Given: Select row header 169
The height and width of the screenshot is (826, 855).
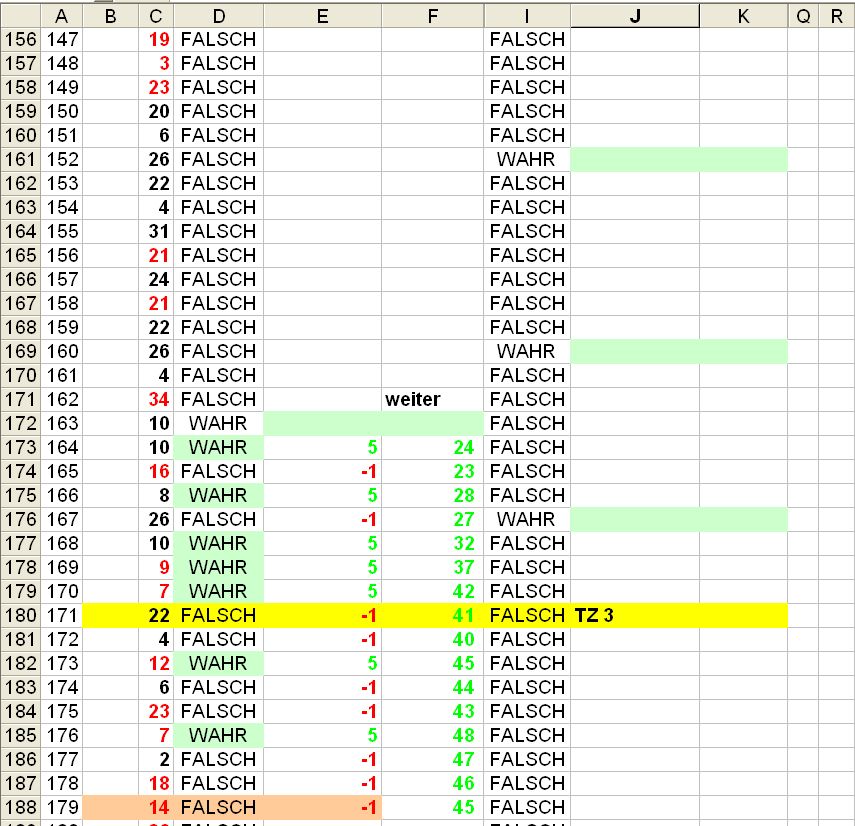Looking at the screenshot, I should click(20, 351).
